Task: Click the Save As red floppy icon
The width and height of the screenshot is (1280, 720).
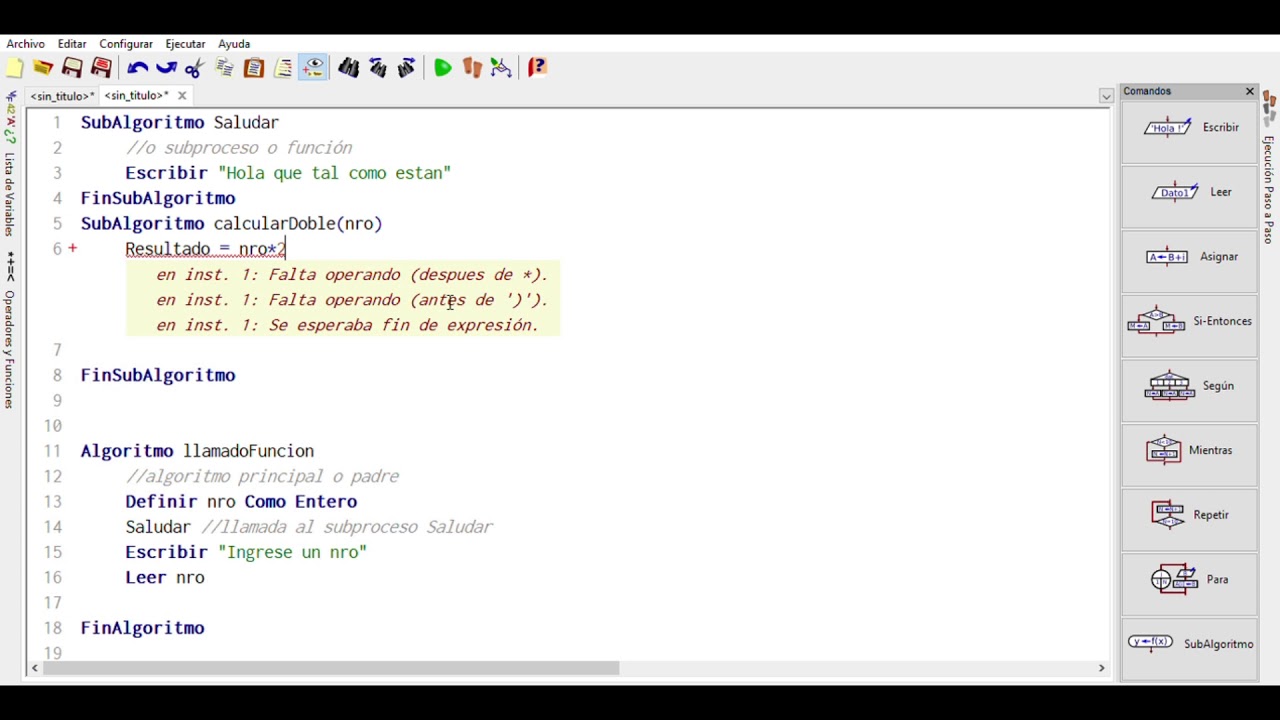Action: pyautogui.click(x=101, y=68)
